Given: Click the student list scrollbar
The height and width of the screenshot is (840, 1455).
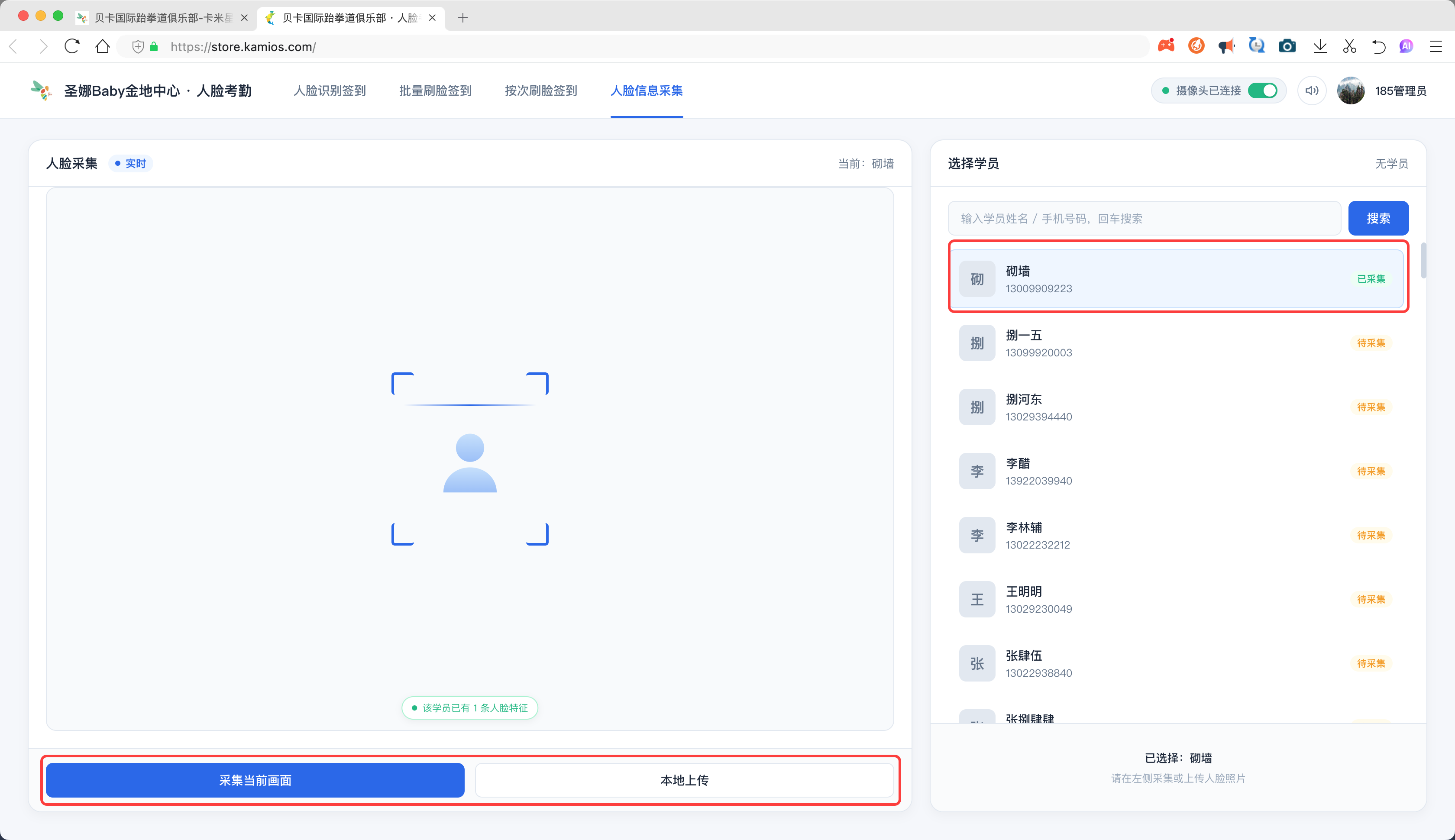Looking at the screenshot, I should 1423,261.
